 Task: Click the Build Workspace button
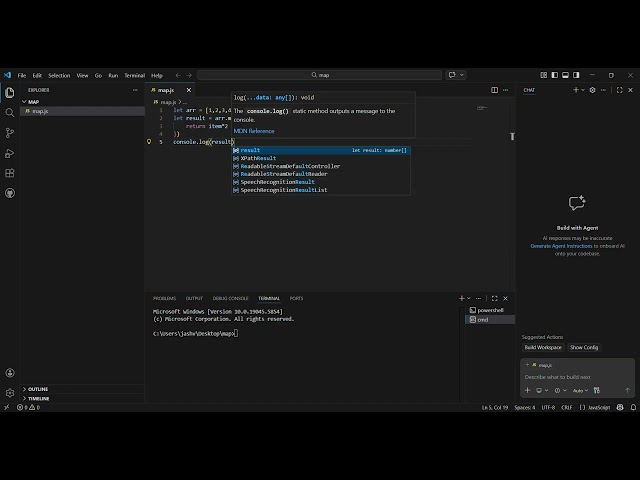pyautogui.click(x=543, y=347)
